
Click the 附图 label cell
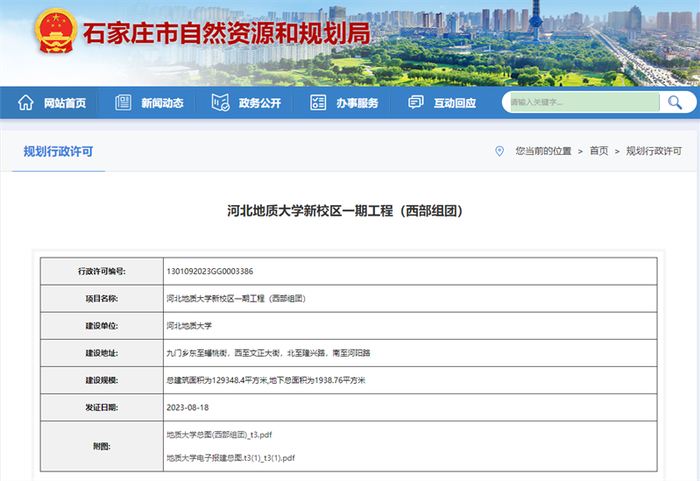pyautogui.click(x=102, y=446)
